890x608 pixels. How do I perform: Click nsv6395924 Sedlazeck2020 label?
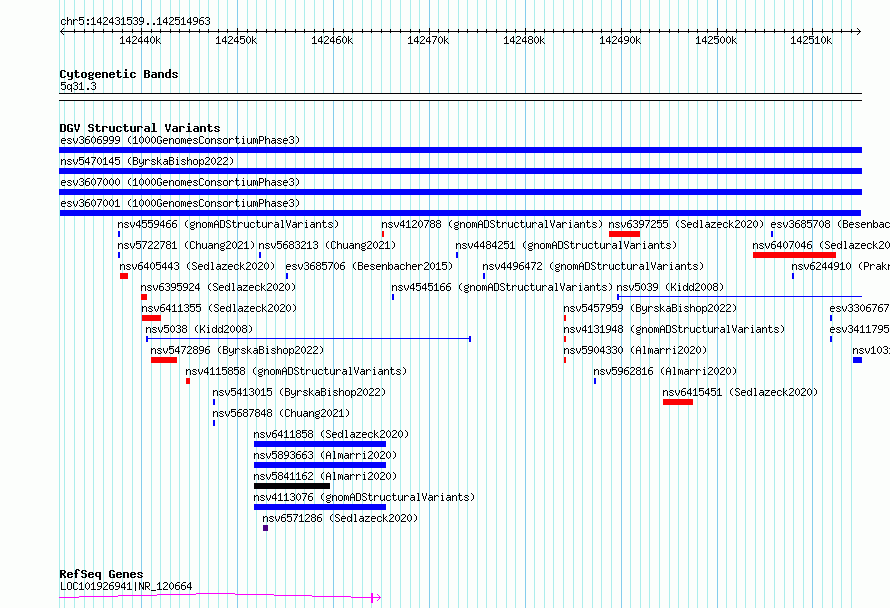219,287
